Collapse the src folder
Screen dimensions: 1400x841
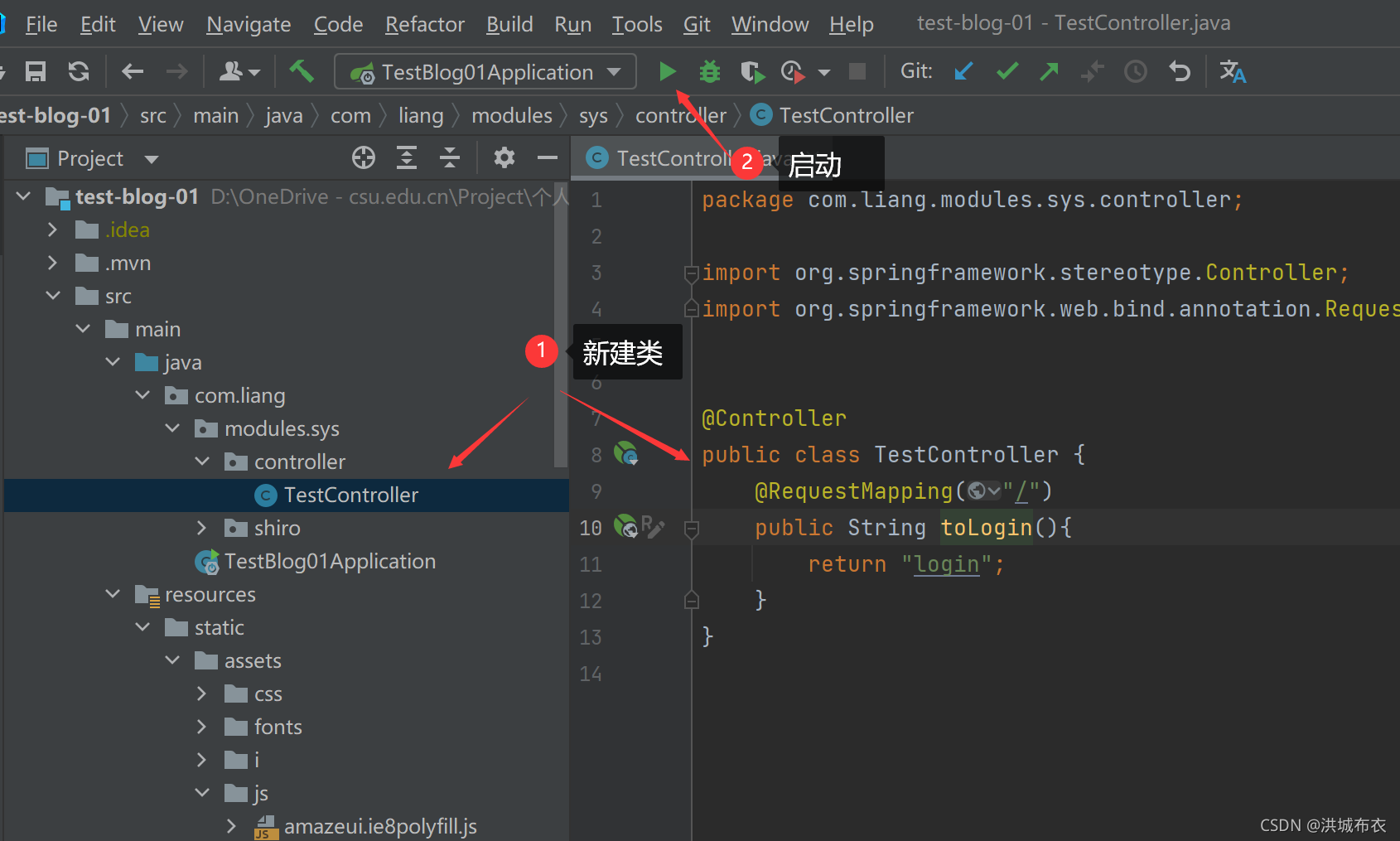click(x=53, y=296)
